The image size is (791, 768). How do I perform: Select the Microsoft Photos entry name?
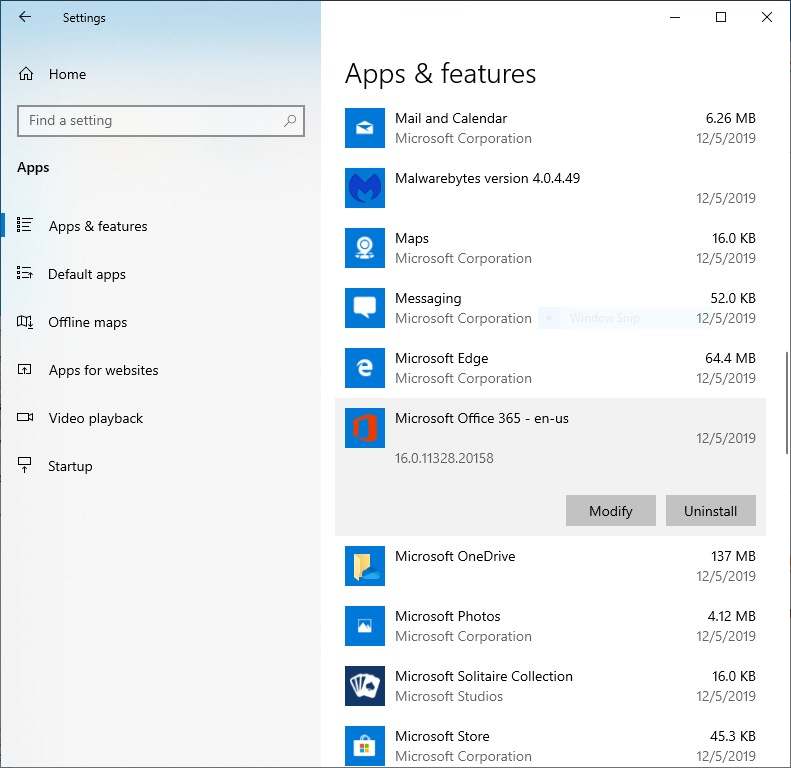point(447,616)
